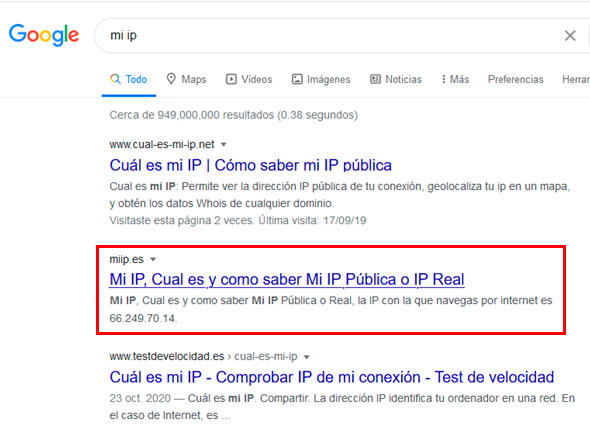This screenshot has height=440, width=590.
Task: Clear the search box with the X
Action: click(x=570, y=36)
